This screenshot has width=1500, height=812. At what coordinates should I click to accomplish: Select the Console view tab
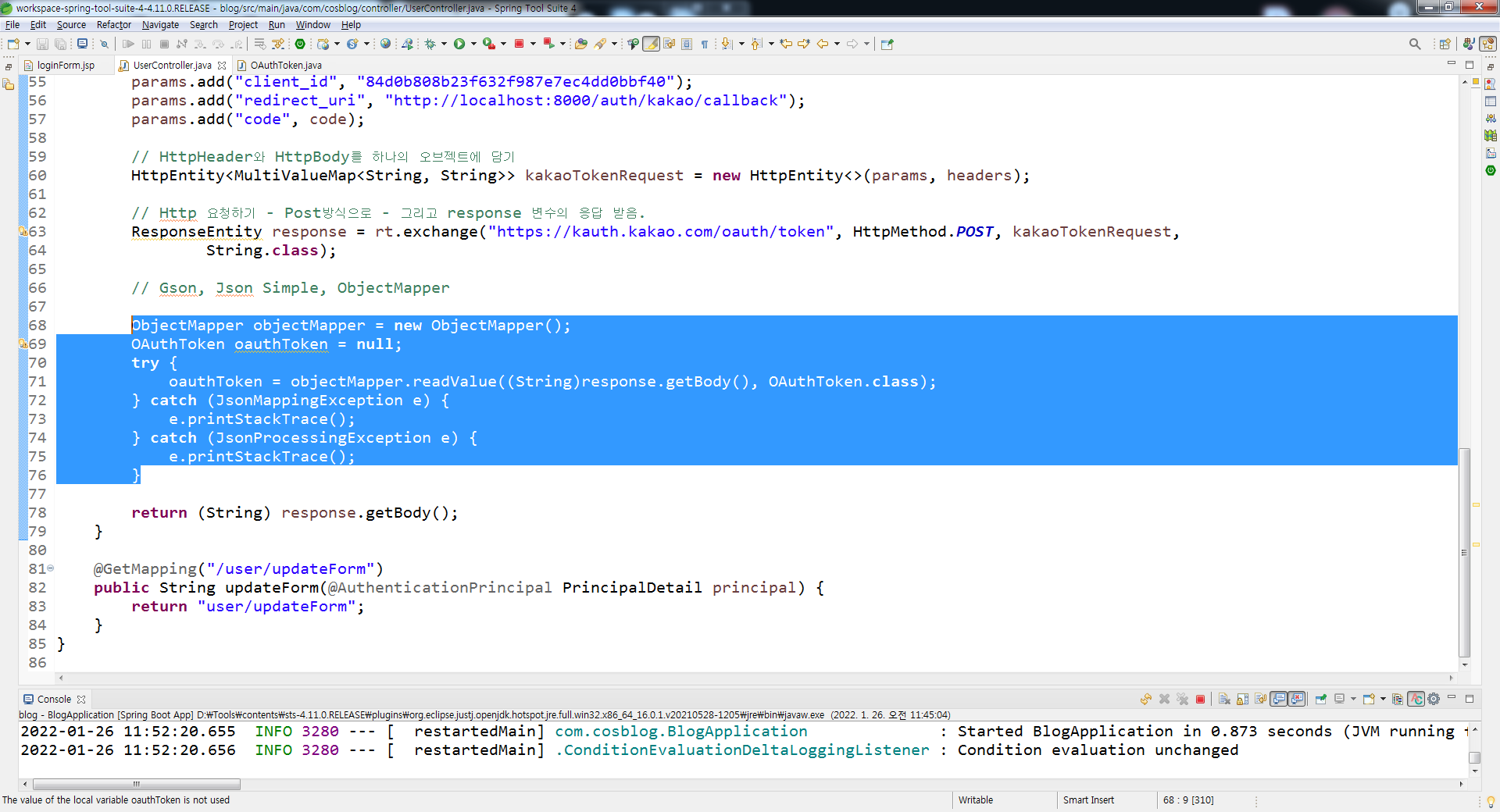(54, 700)
